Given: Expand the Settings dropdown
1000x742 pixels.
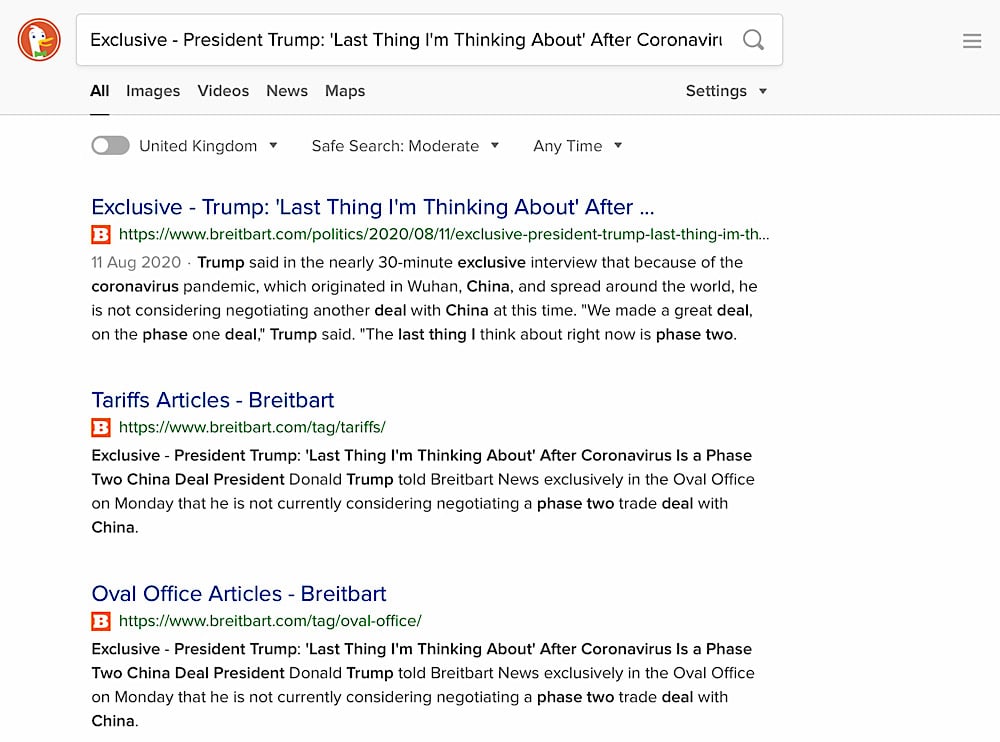Looking at the screenshot, I should pyautogui.click(x=726, y=91).
